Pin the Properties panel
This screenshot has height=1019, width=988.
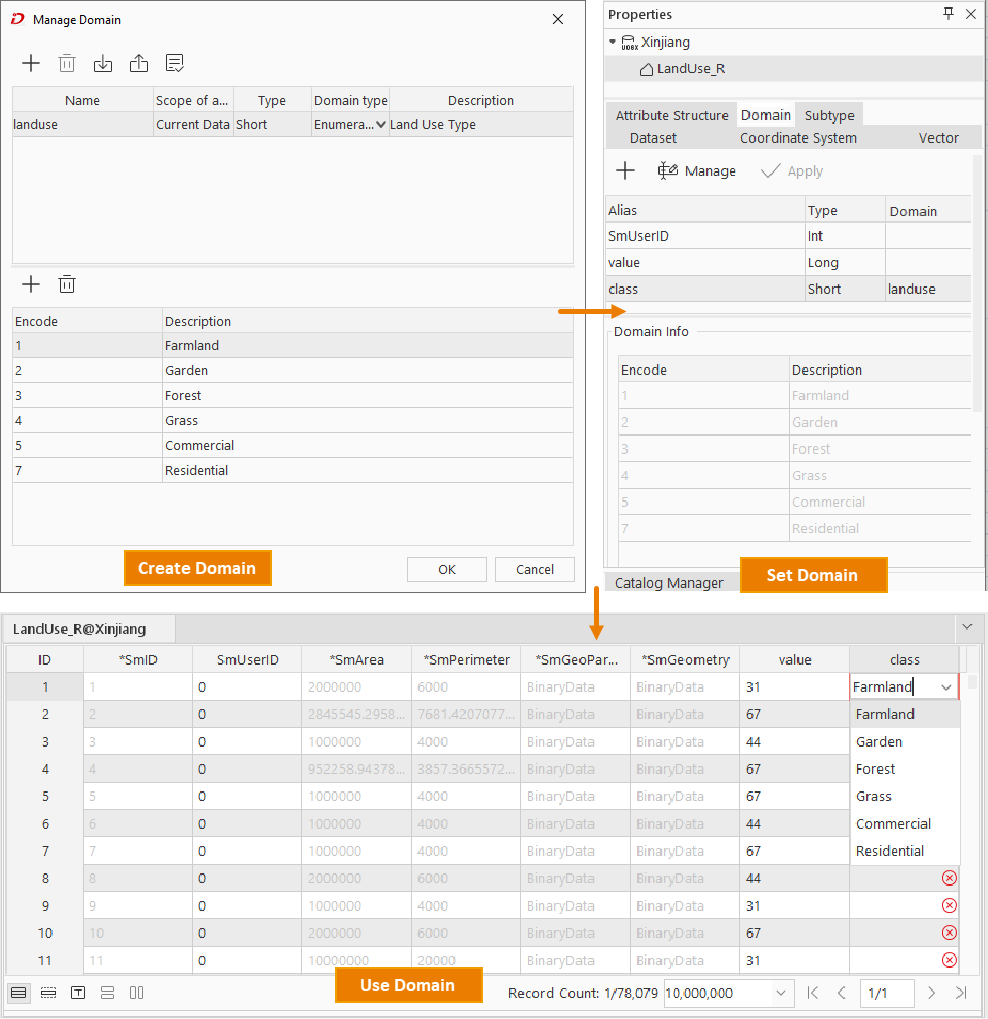point(948,14)
